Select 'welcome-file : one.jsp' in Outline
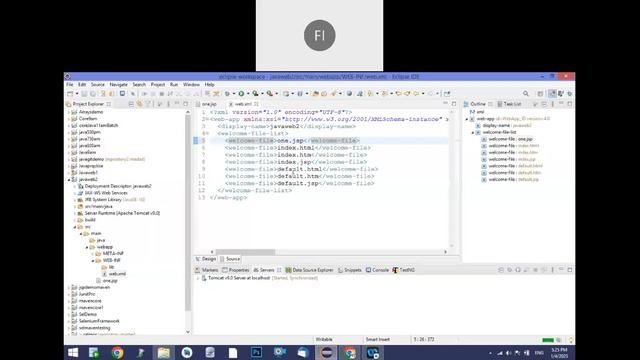 tap(510, 139)
